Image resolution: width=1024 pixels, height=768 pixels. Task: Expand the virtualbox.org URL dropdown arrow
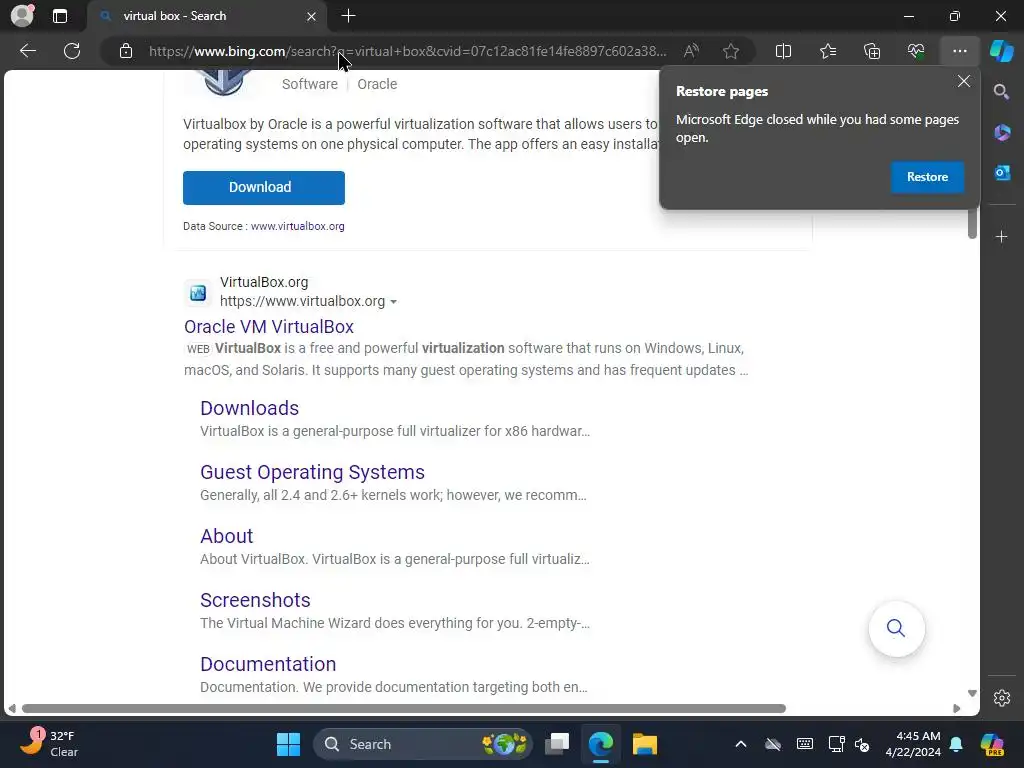tap(393, 302)
